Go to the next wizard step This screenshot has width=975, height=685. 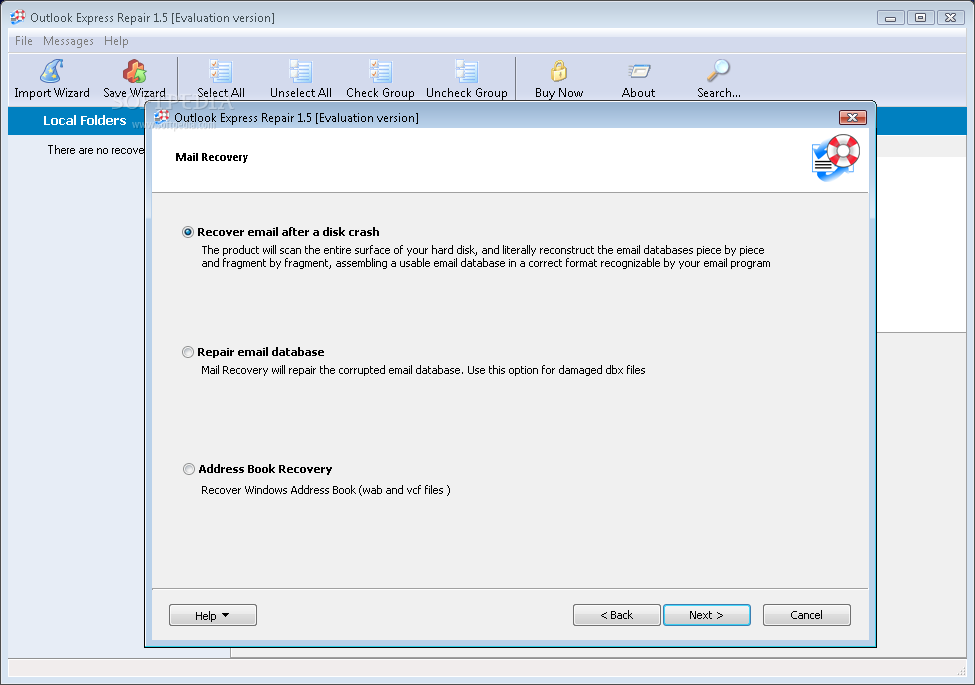point(707,615)
